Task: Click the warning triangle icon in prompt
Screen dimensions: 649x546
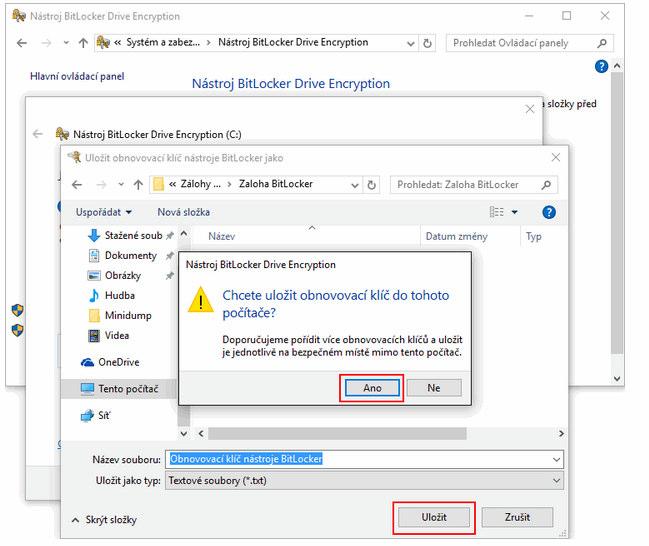Action: coord(201,300)
